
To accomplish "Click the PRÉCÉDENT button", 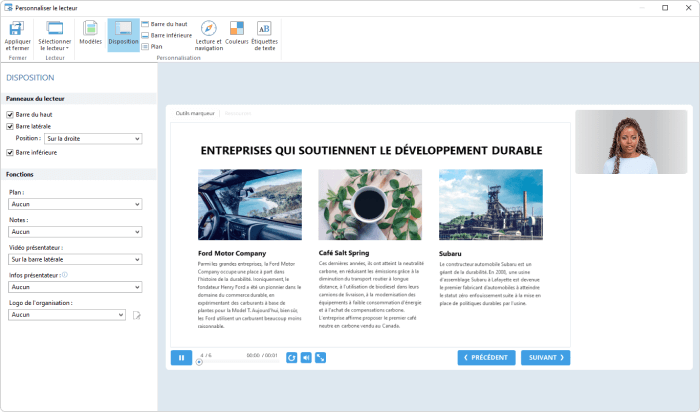I will pyautogui.click(x=486, y=358).
